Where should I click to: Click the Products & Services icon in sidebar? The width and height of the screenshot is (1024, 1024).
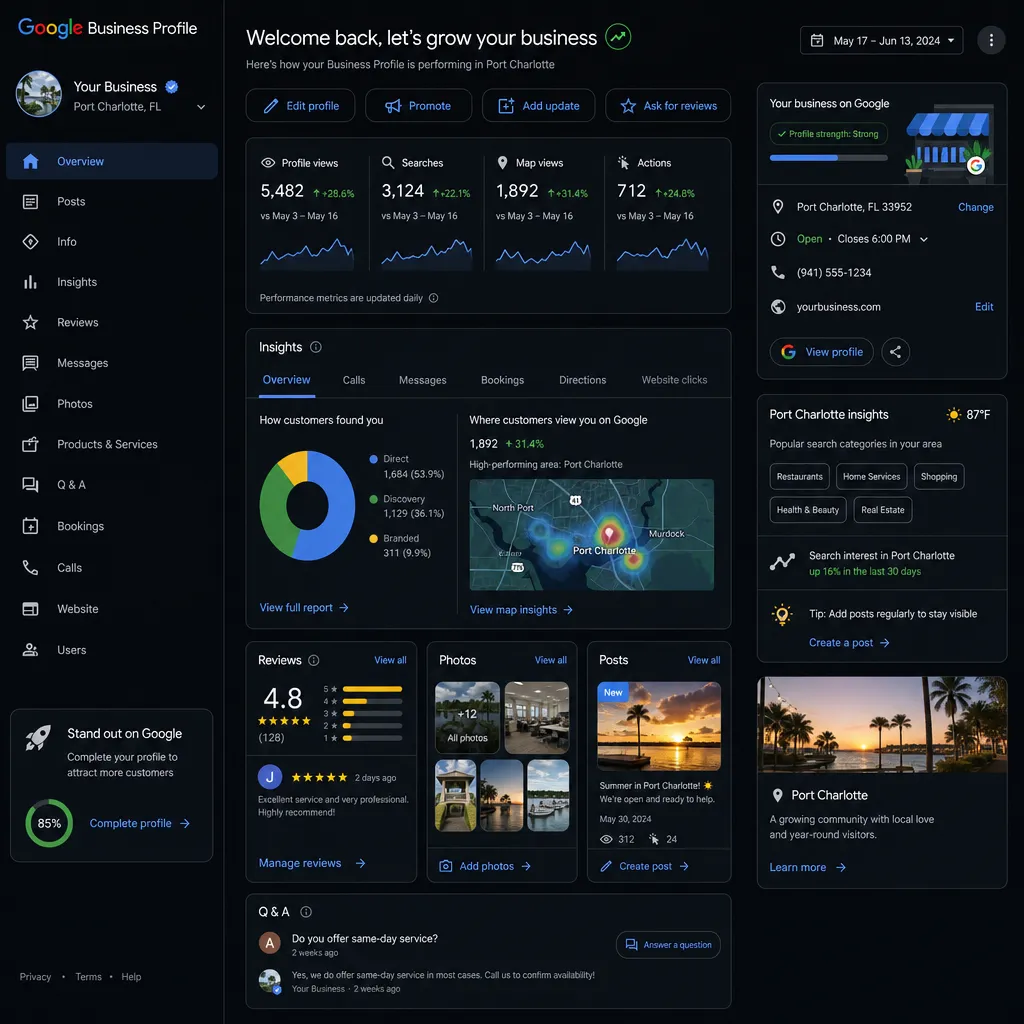point(31,444)
